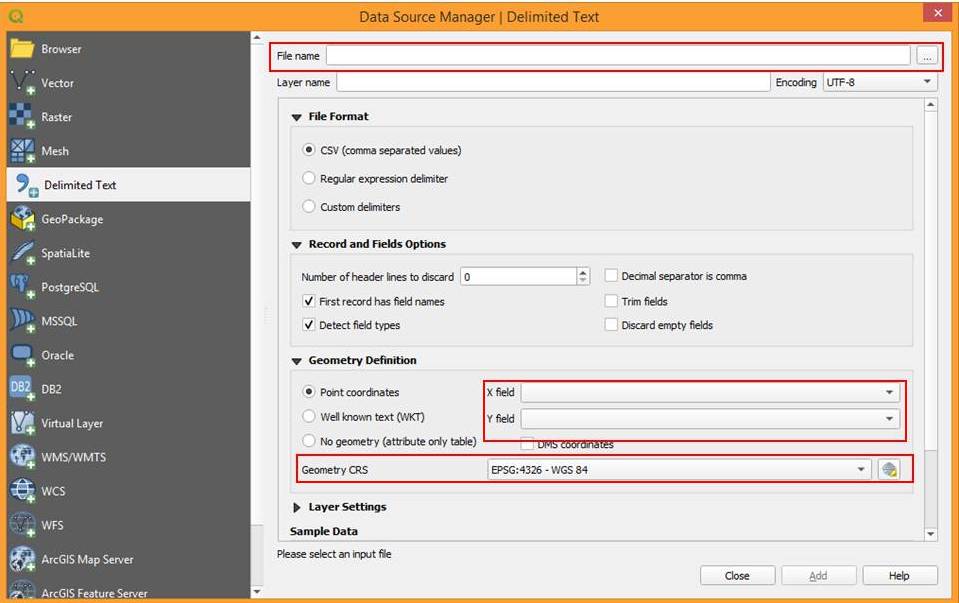The width and height of the screenshot is (959, 603).
Task: Switch to the WMS/WMTS tab
Action: [128, 456]
